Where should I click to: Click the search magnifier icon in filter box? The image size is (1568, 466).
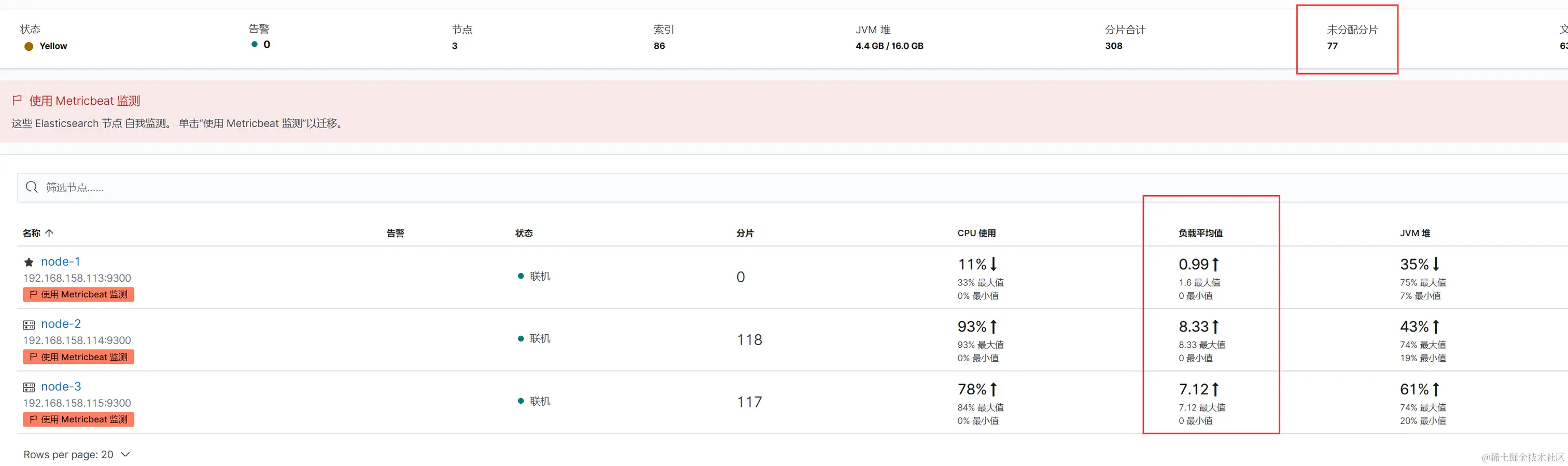point(32,187)
